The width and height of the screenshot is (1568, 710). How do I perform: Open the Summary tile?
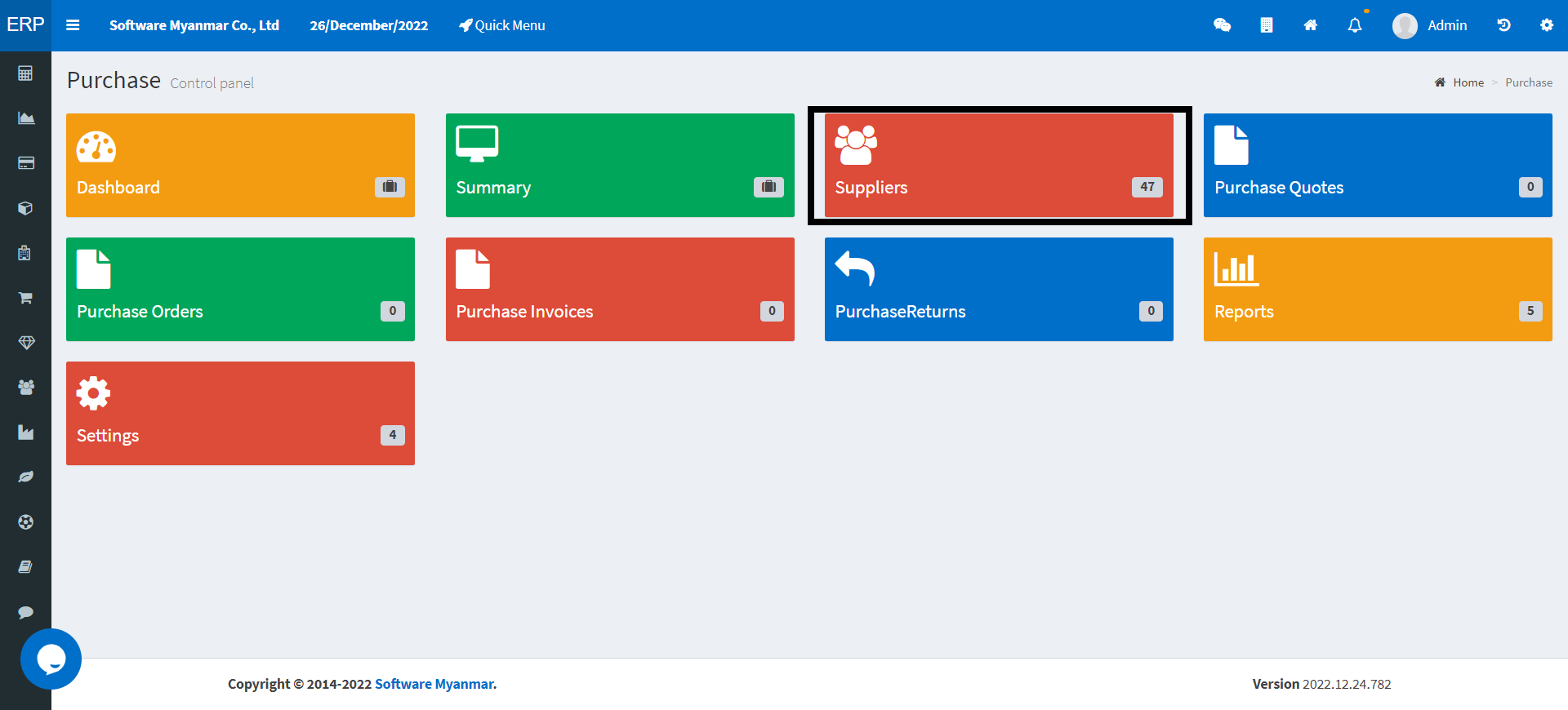[x=620, y=165]
